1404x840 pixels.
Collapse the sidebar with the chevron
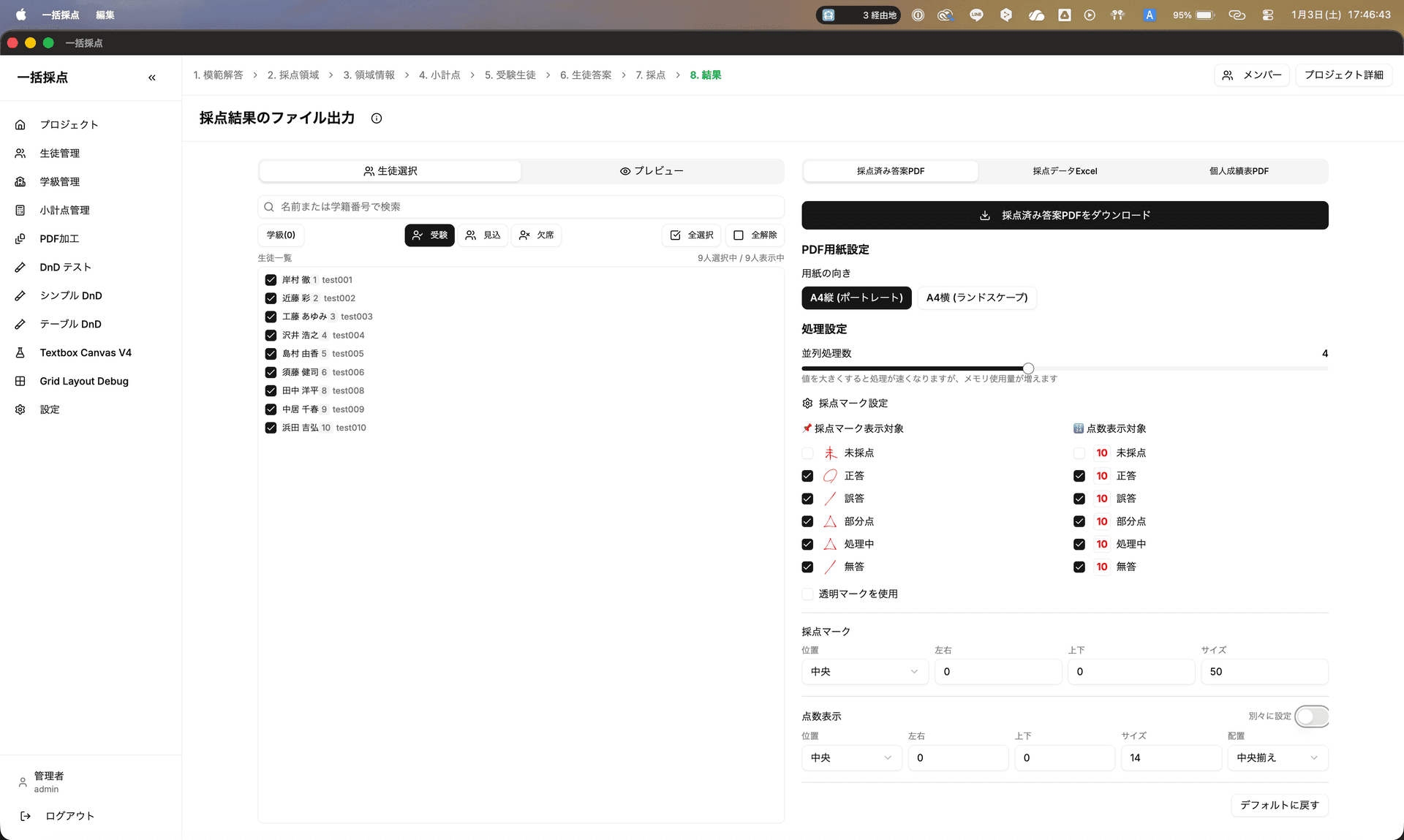[x=152, y=77]
